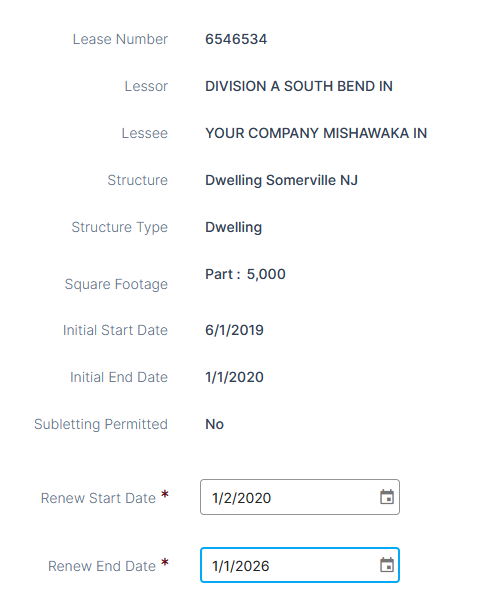
Task: Click the Initial End Date value 1/1/2020
Action: [x=234, y=377]
